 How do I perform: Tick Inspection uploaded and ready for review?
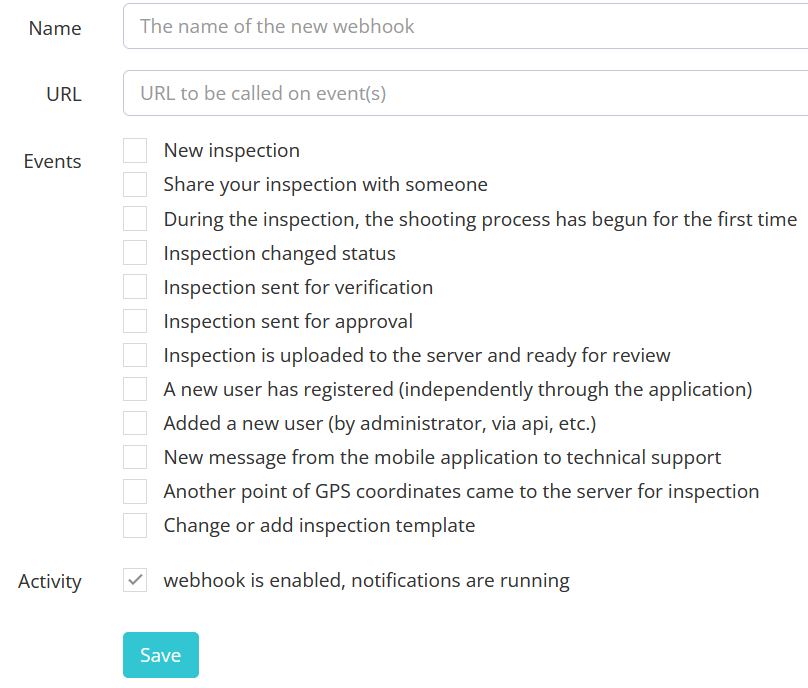coord(135,355)
